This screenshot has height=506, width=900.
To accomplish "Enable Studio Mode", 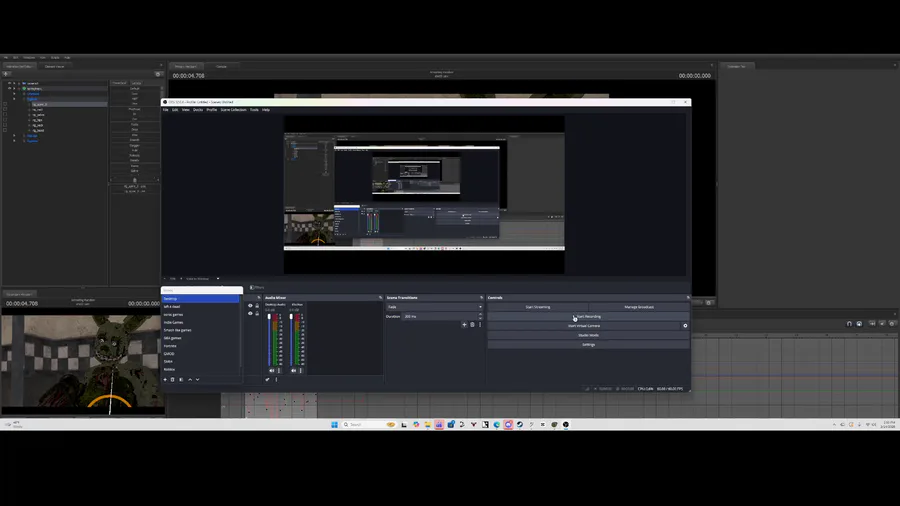I will (x=588, y=335).
